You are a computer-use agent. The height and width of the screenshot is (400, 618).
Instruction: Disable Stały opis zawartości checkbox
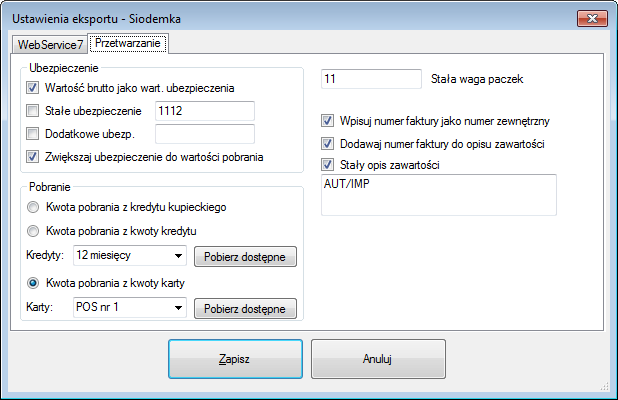tap(328, 164)
